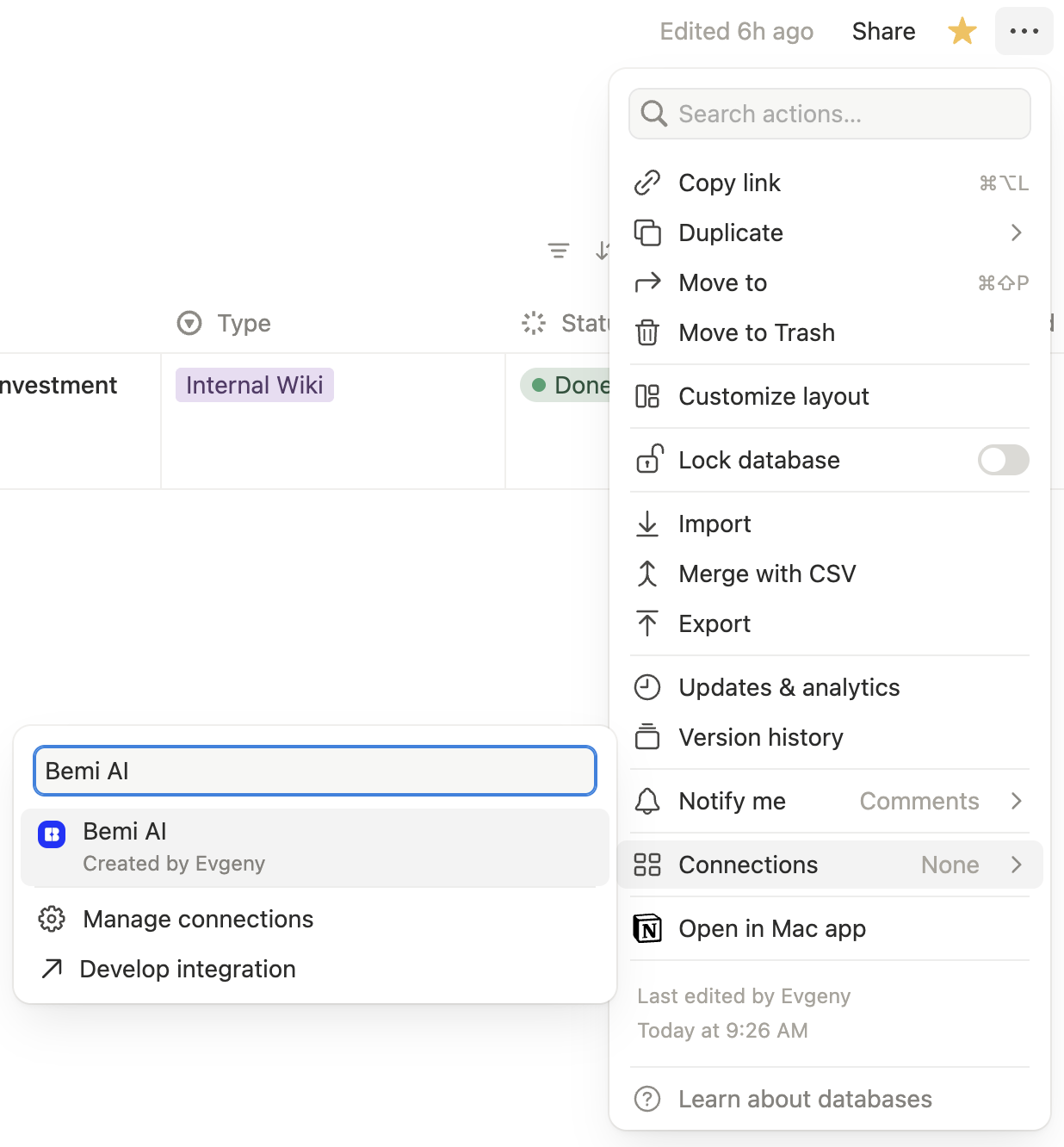Click the yellow favorite star icon
The width and height of the screenshot is (1064, 1147).
tap(962, 32)
